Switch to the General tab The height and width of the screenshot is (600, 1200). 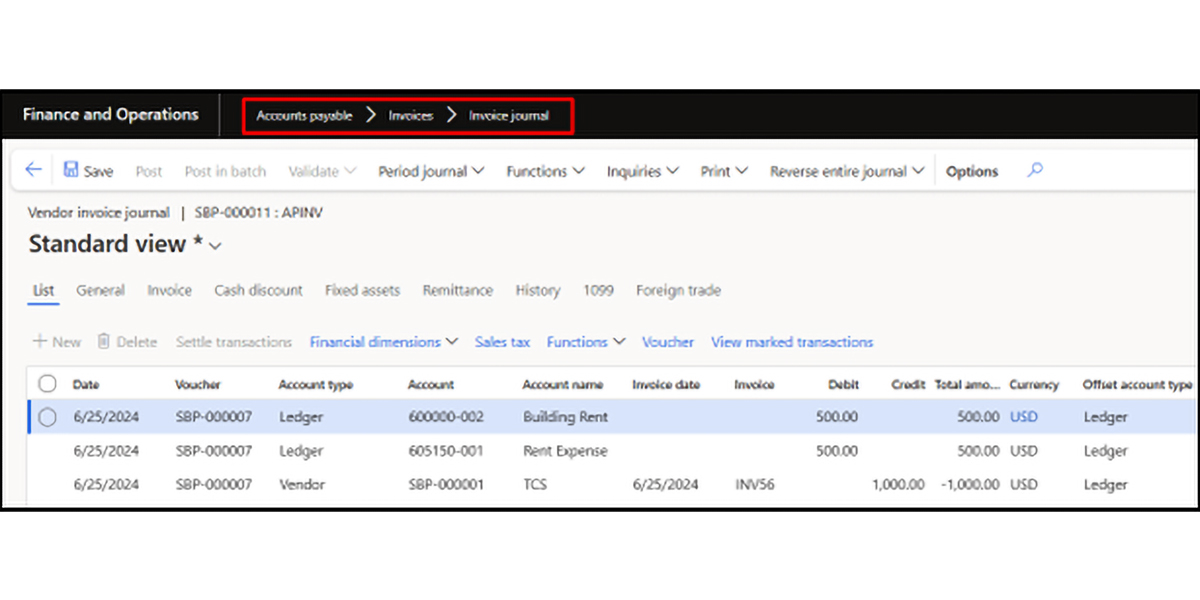point(100,290)
